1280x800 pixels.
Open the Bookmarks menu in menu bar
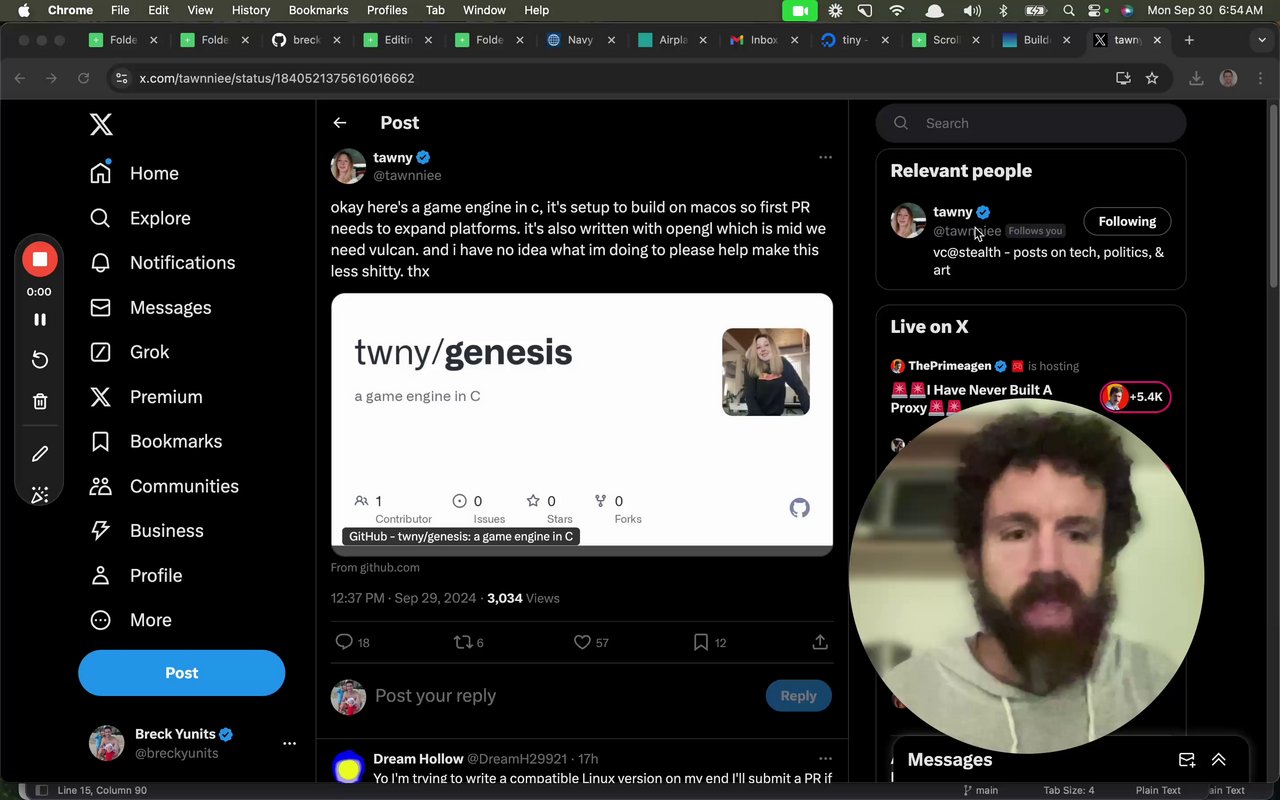tap(318, 10)
